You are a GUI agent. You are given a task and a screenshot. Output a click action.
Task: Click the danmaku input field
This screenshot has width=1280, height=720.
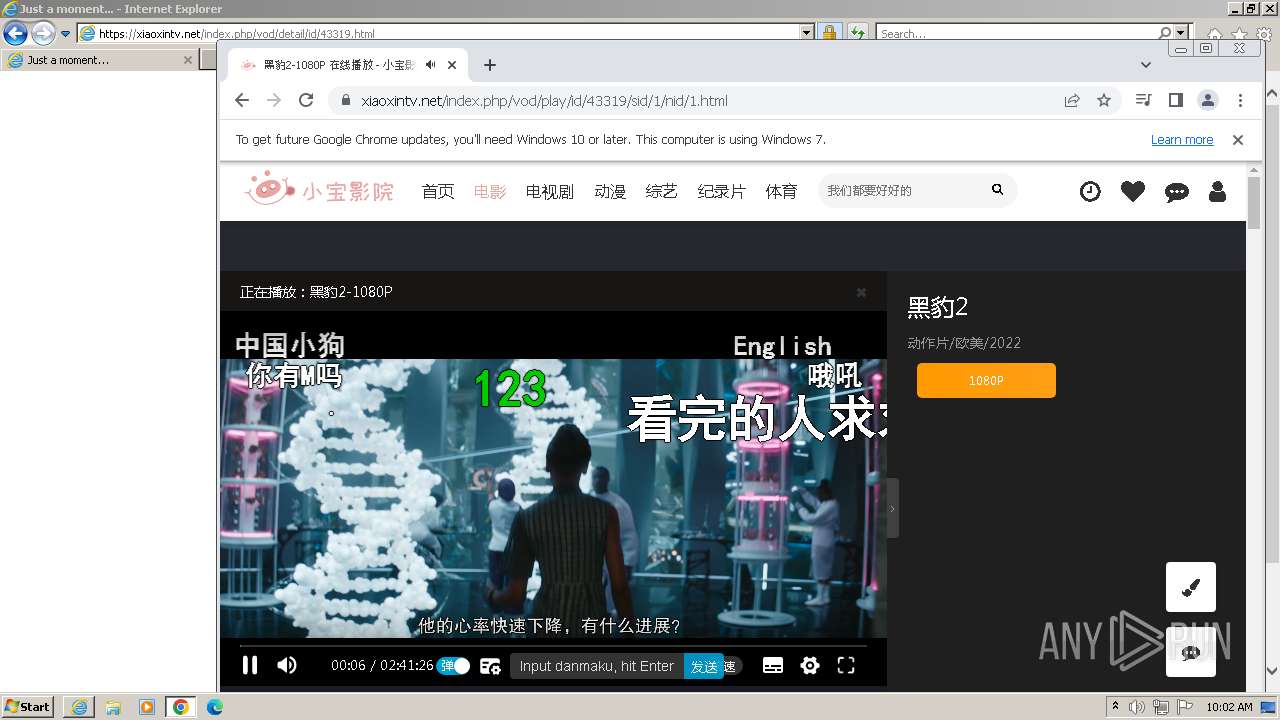(x=597, y=666)
